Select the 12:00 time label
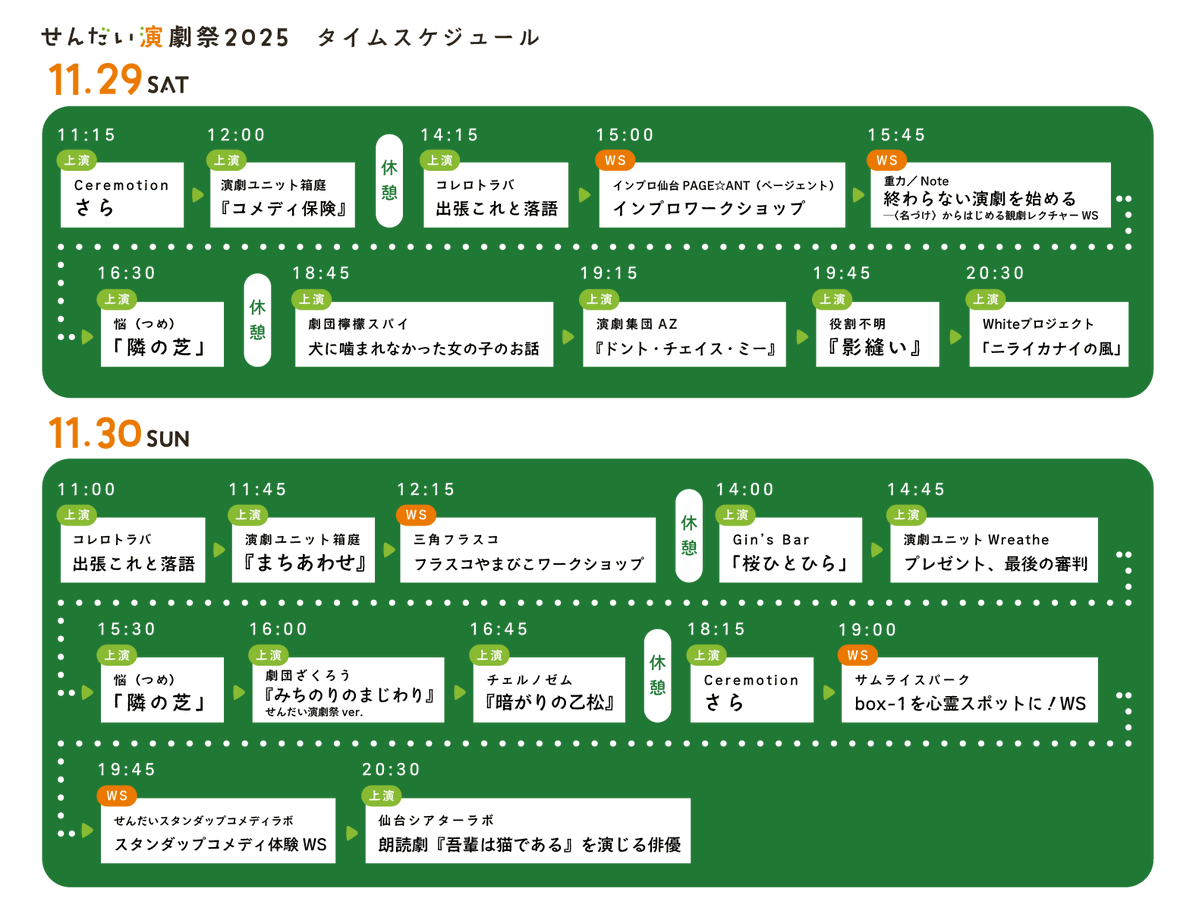This screenshot has width=1199, height=917. (236, 135)
